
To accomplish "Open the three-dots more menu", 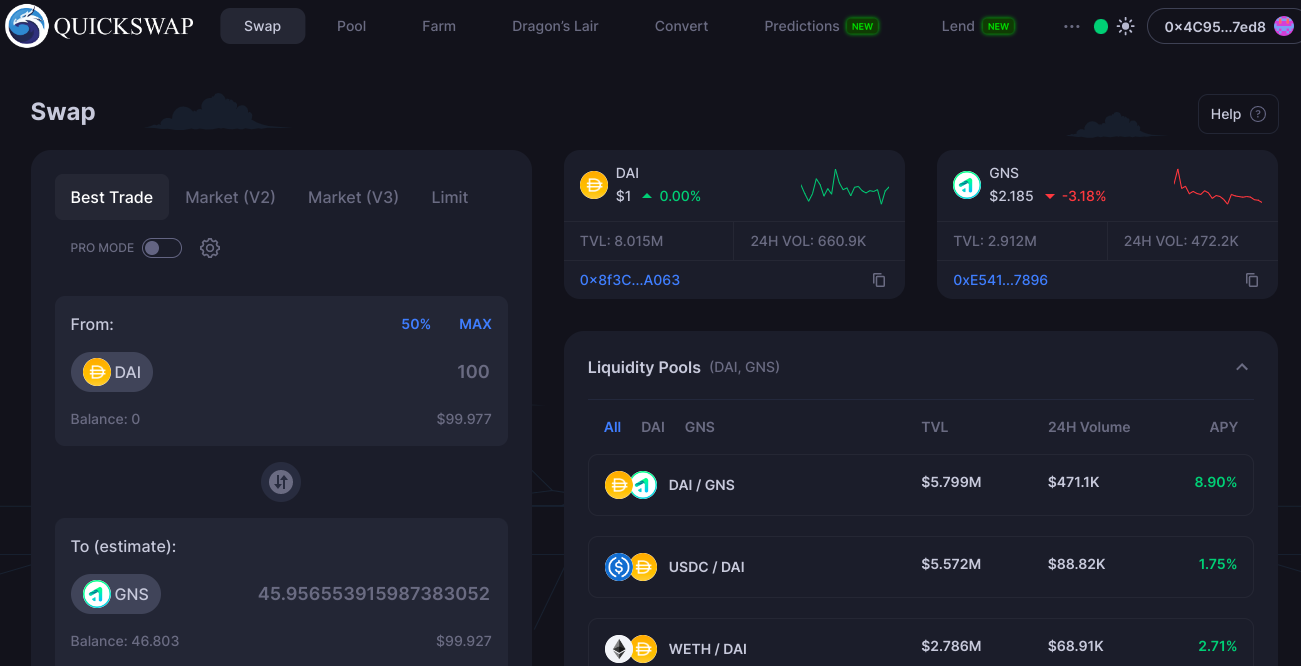I will click(1072, 27).
